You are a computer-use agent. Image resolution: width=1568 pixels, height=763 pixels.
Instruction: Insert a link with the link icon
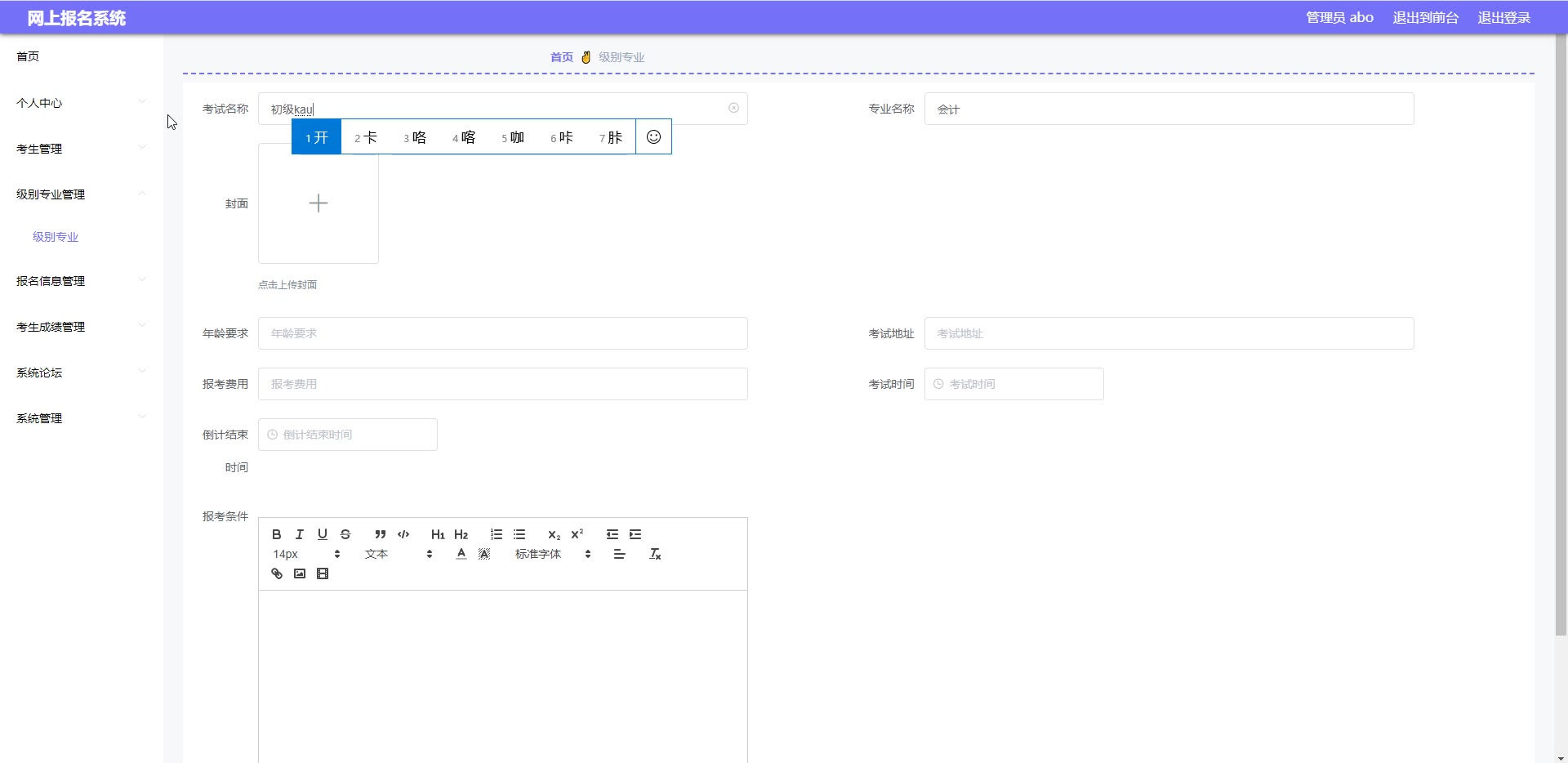coord(277,573)
